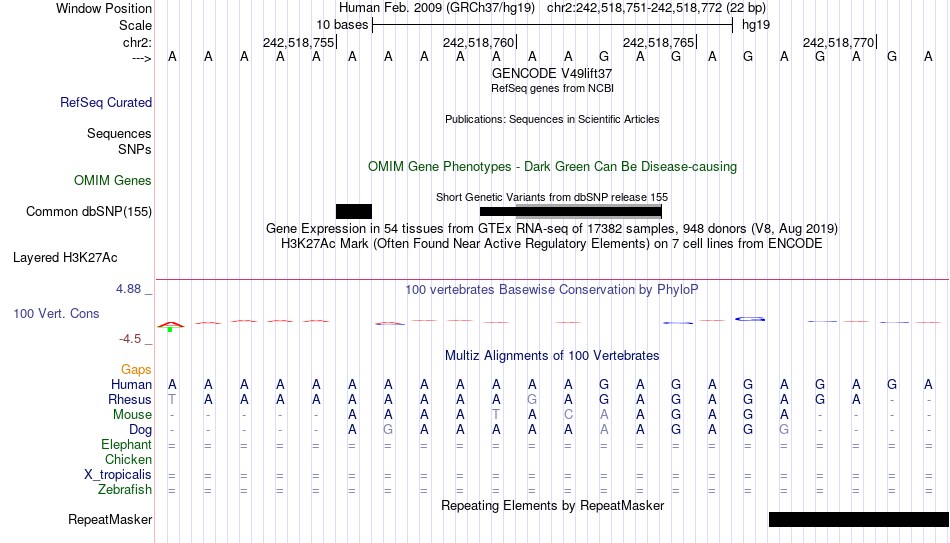Click the Scale track label
Viewport: 950px width, 543px height.
click(x=135, y=25)
